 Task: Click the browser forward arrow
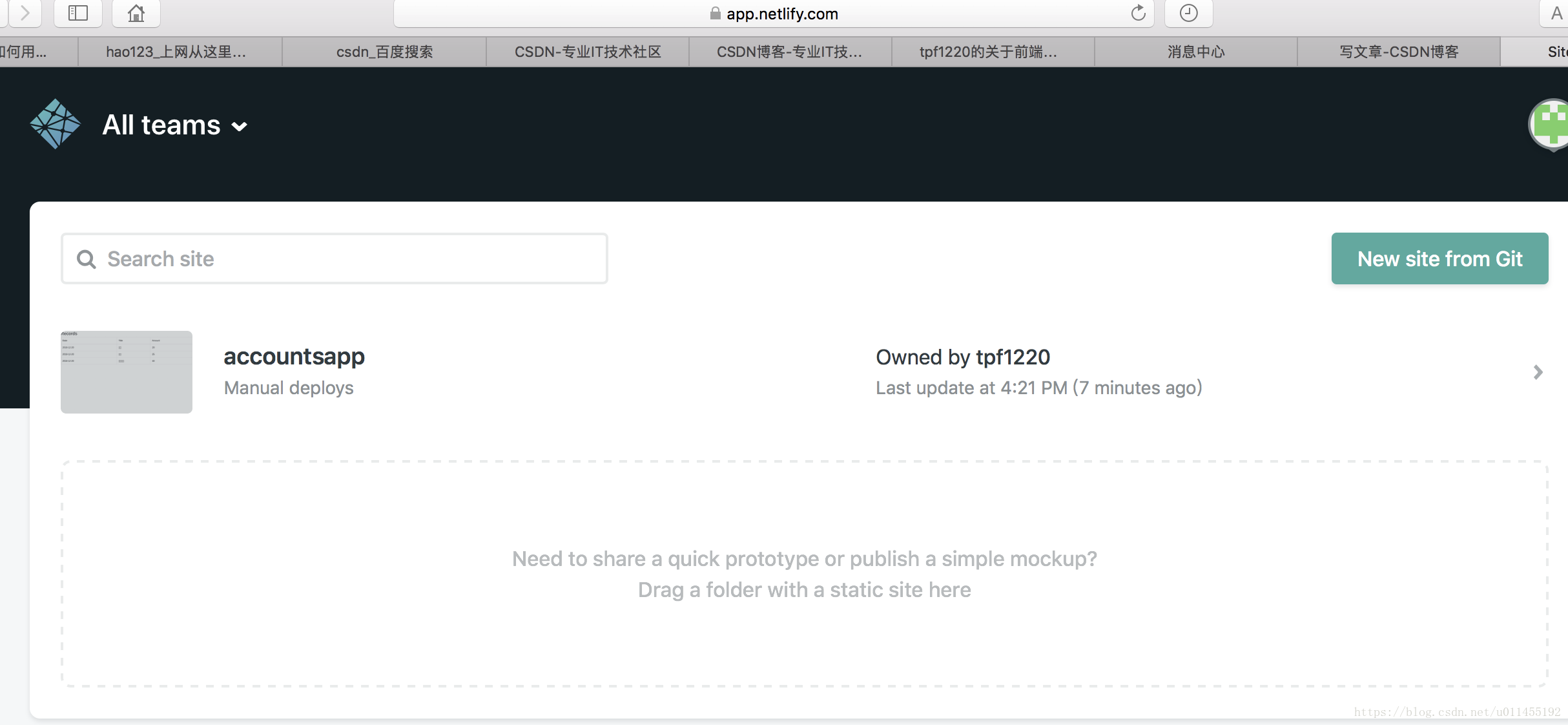pyautogui.click(x=25, y=13)
